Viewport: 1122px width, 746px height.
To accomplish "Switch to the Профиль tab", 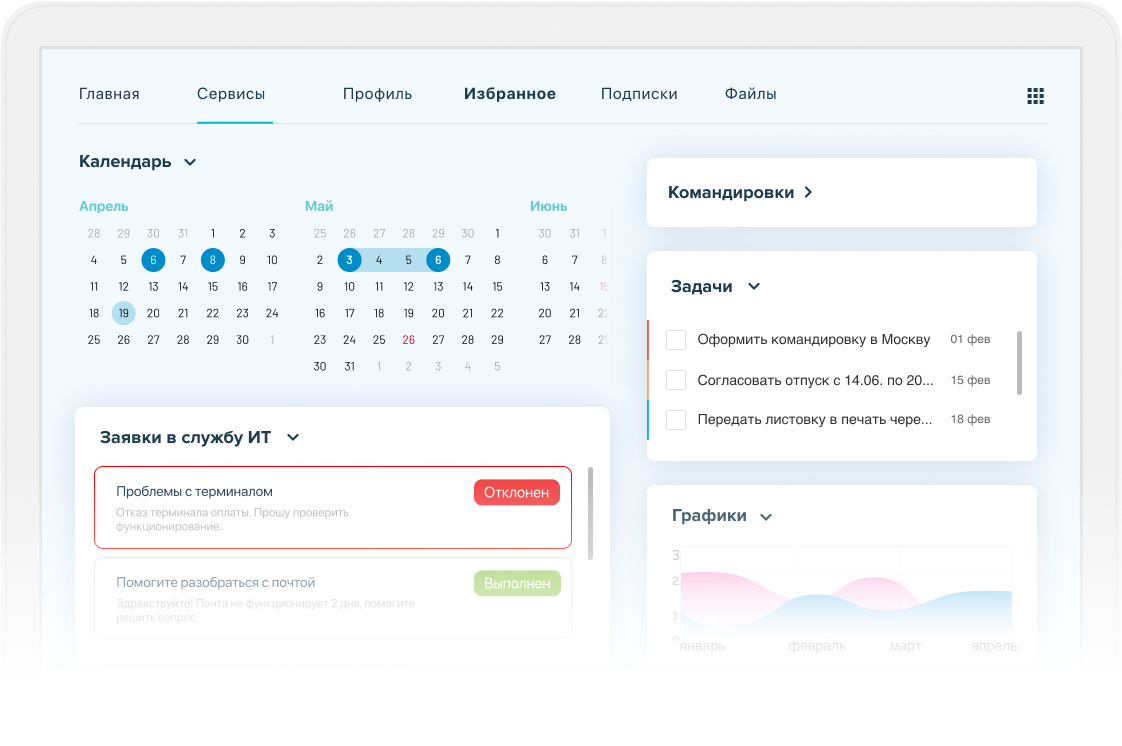I will point(377,93).
